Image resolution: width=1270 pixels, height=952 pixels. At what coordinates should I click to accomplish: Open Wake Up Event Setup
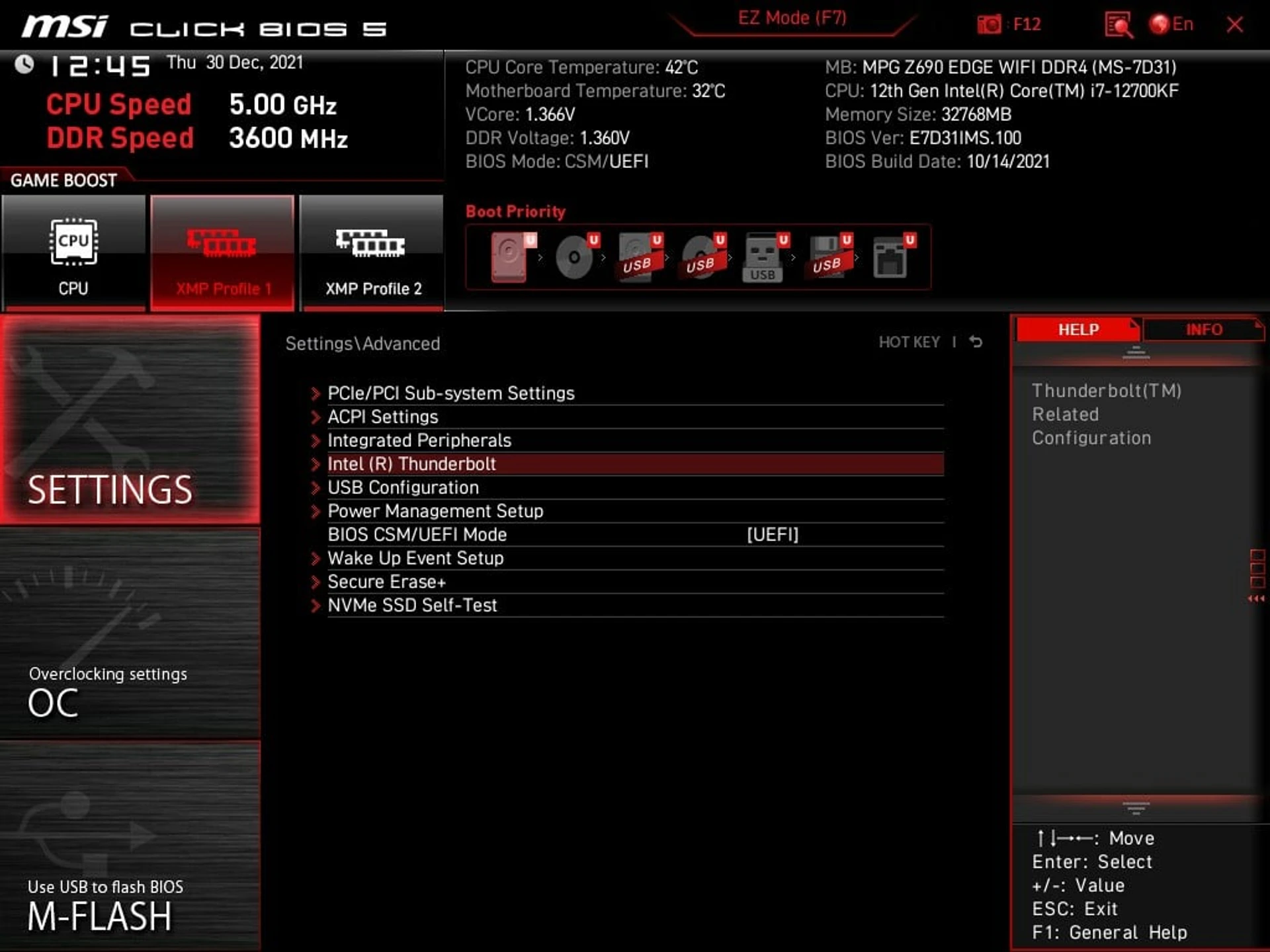point(635,559)
